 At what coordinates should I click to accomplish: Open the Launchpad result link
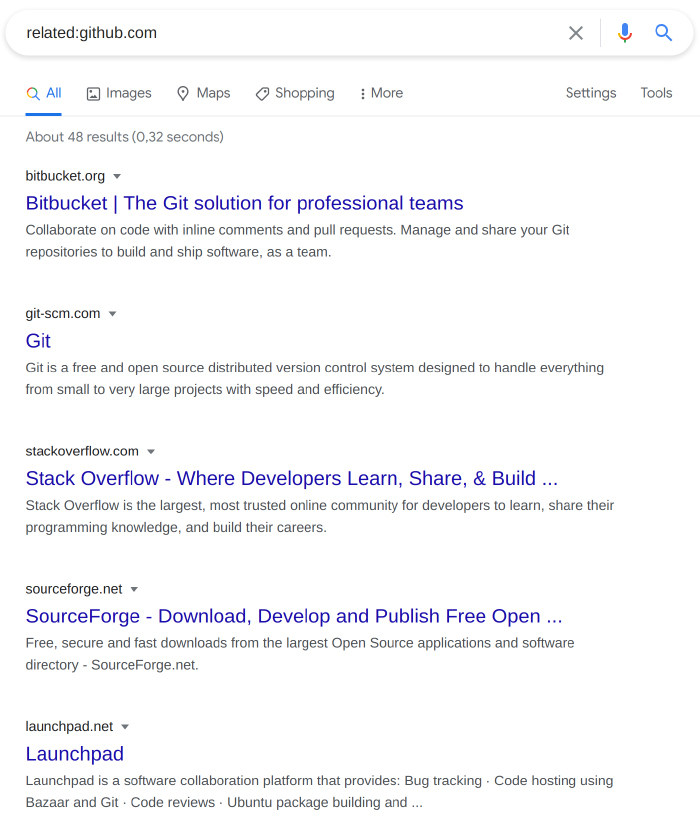point(75,754)
